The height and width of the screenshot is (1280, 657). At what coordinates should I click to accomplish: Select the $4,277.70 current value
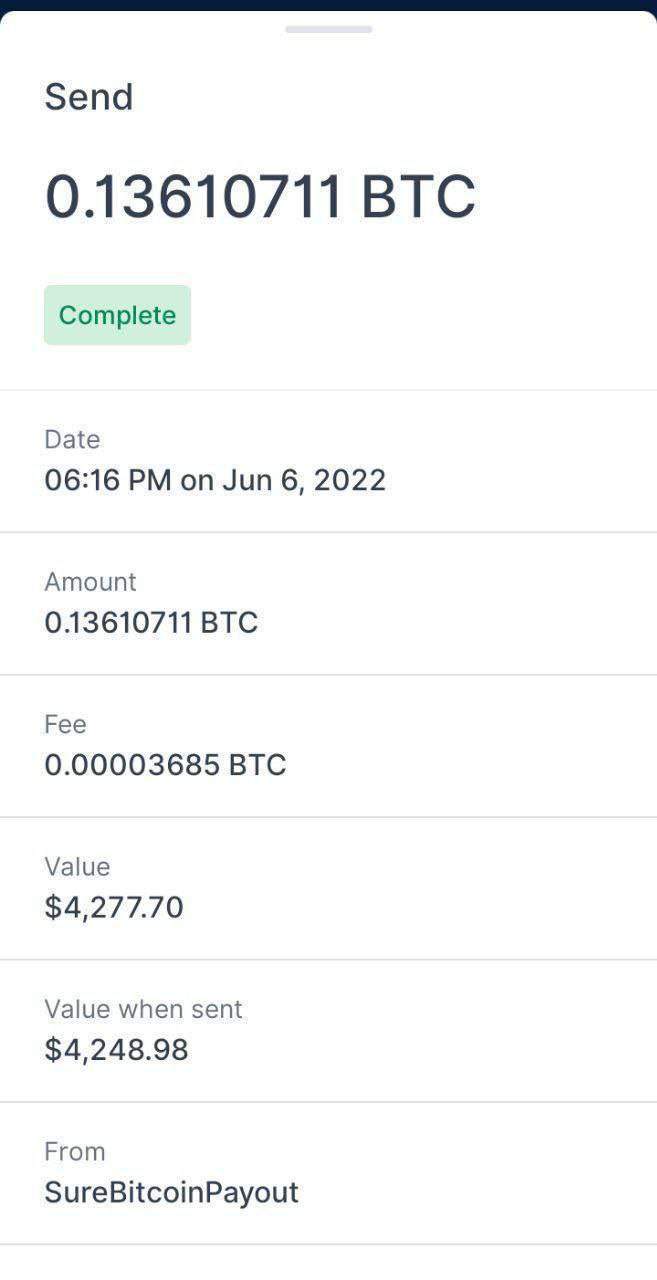114,907
